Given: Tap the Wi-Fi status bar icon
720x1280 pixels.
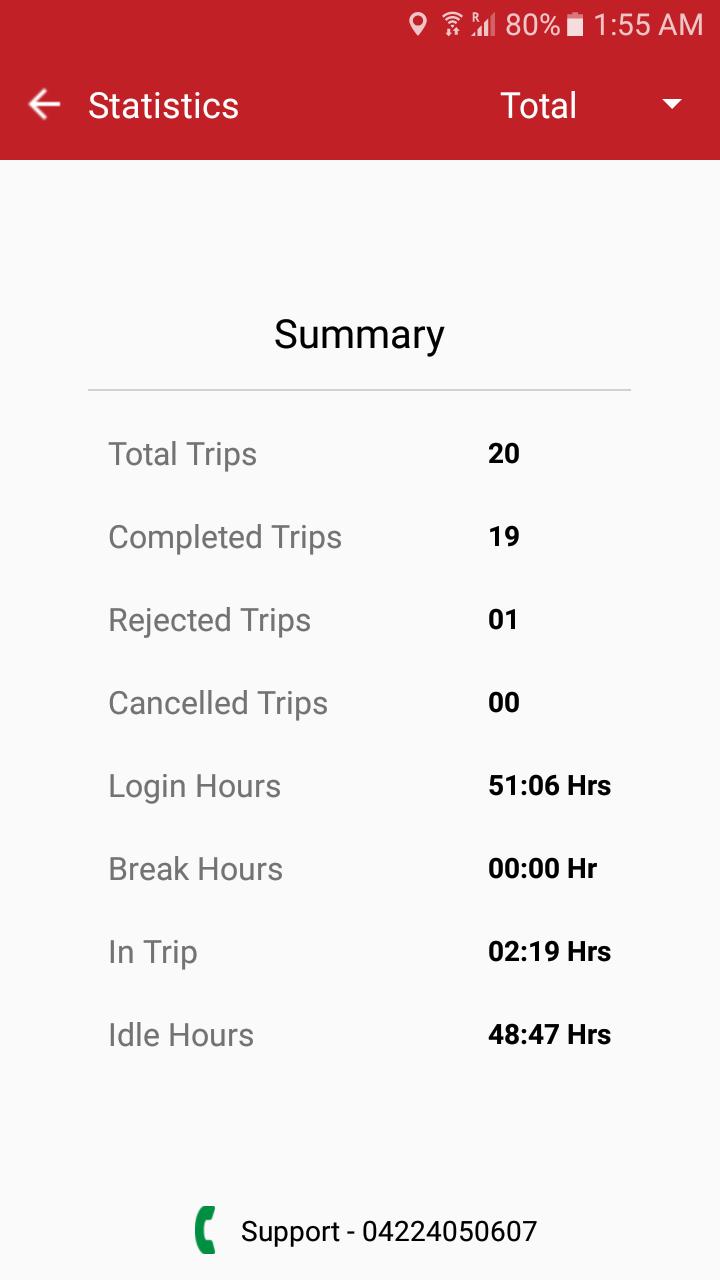Looking at the screenshot, I should click(452, 25).
